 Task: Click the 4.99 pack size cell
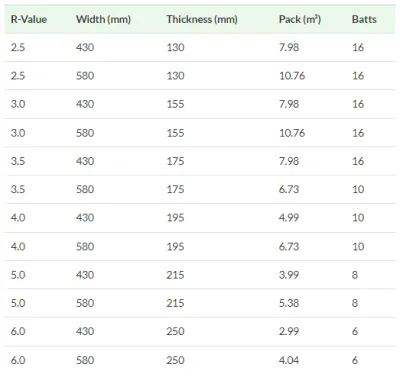[x=289, y=218]
